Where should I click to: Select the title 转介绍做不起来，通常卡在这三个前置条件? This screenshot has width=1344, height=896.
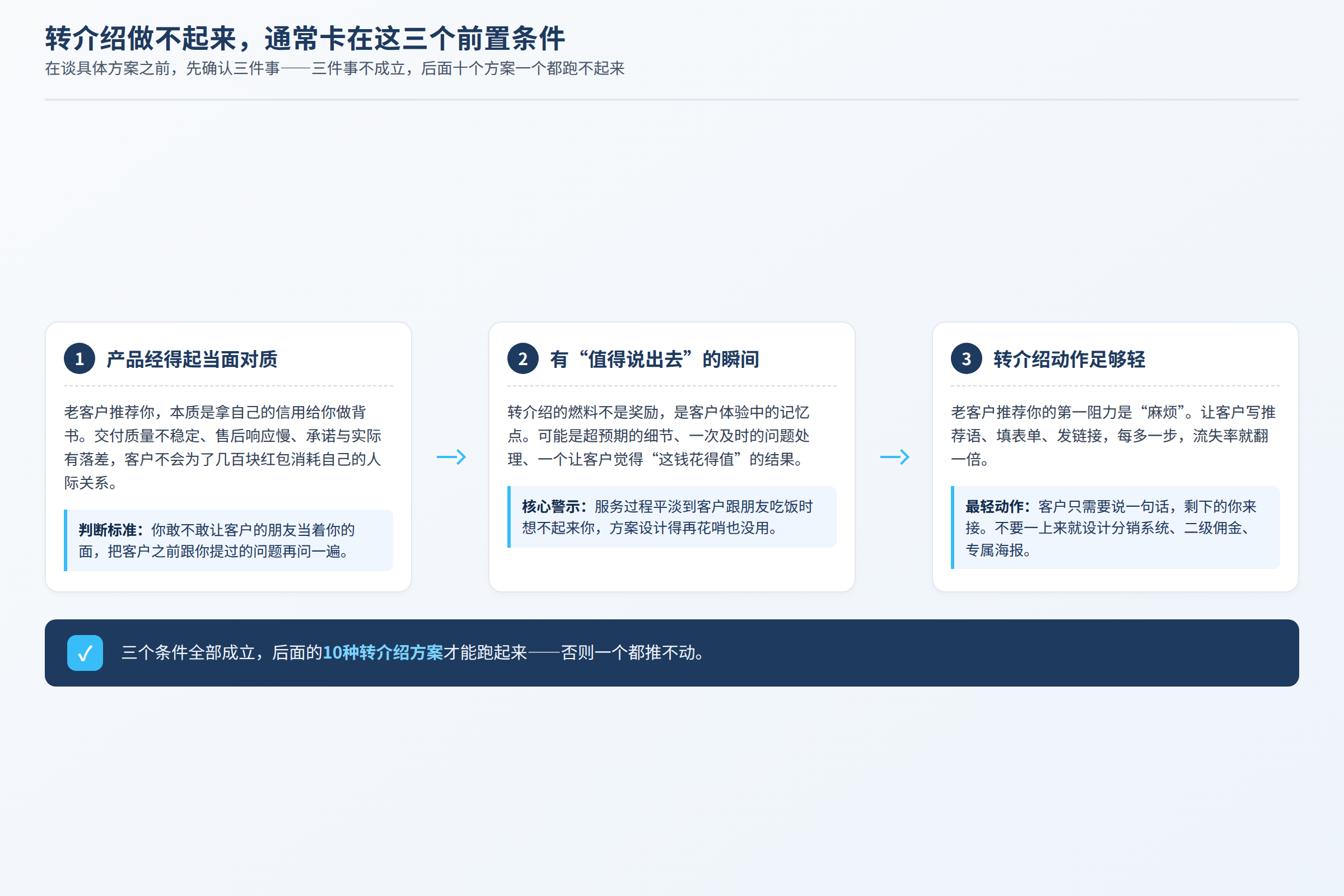305,39
